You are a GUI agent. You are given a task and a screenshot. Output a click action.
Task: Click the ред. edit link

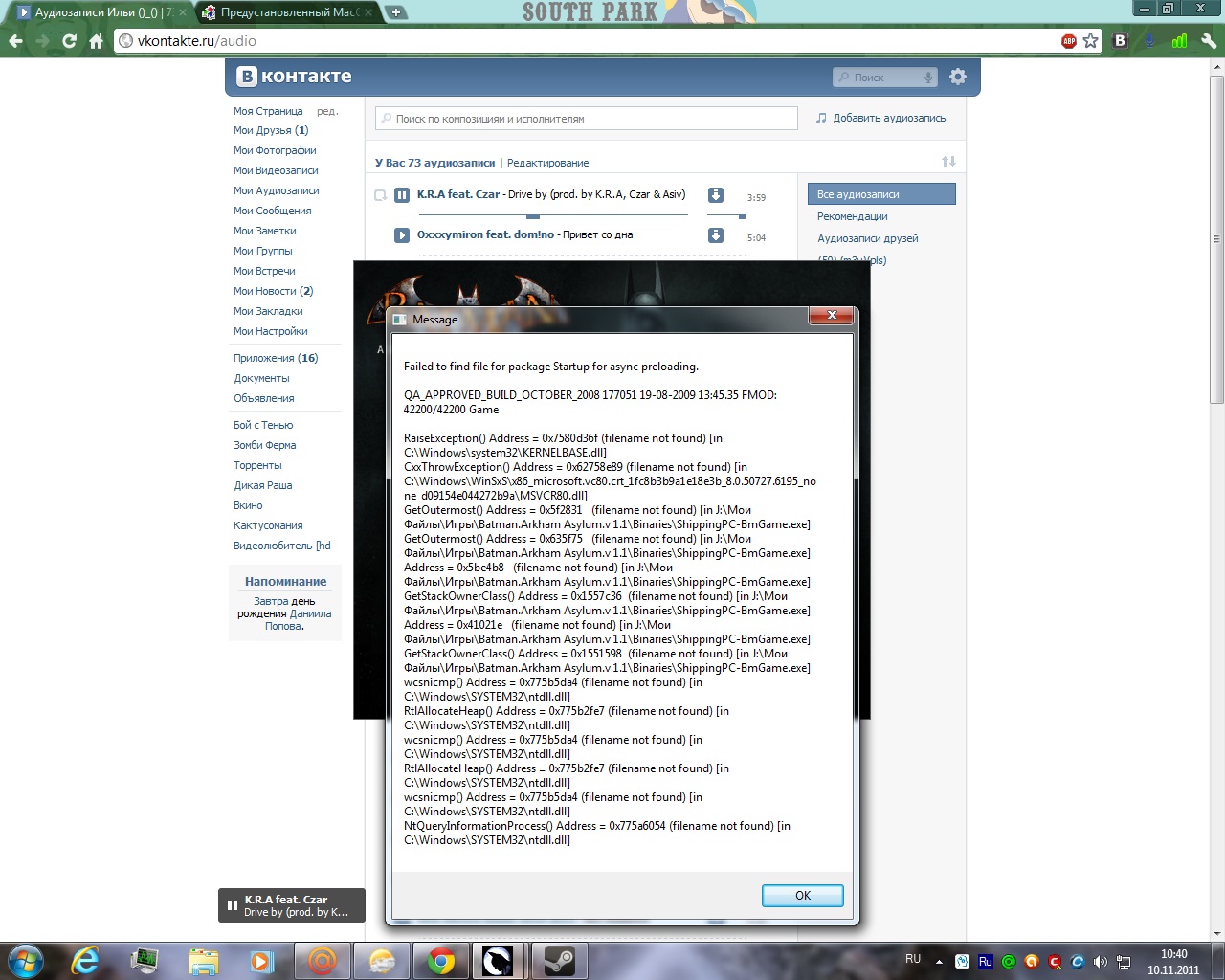[327, 111]
